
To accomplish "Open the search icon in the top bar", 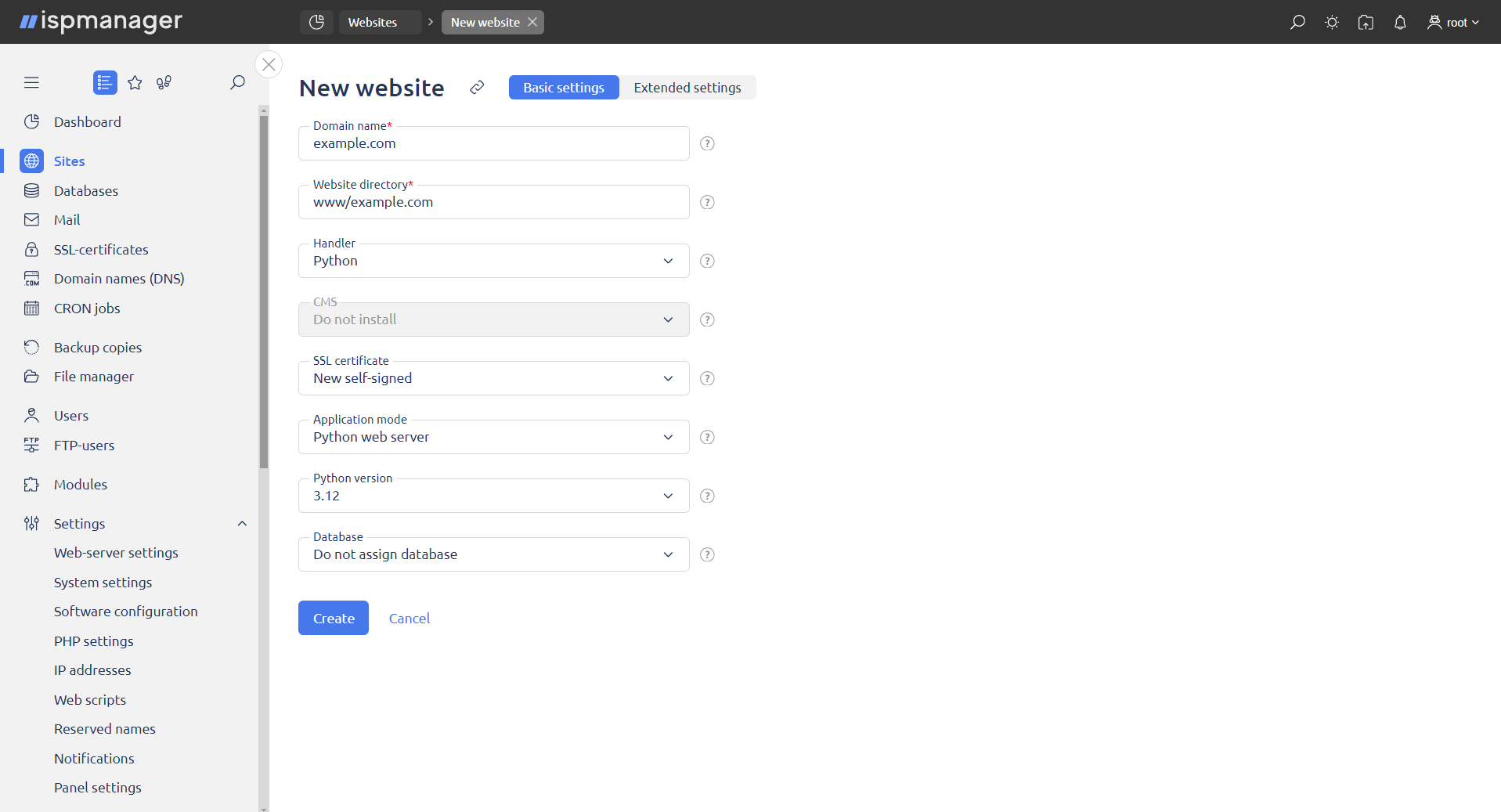I will click(x=1297, y=22).
